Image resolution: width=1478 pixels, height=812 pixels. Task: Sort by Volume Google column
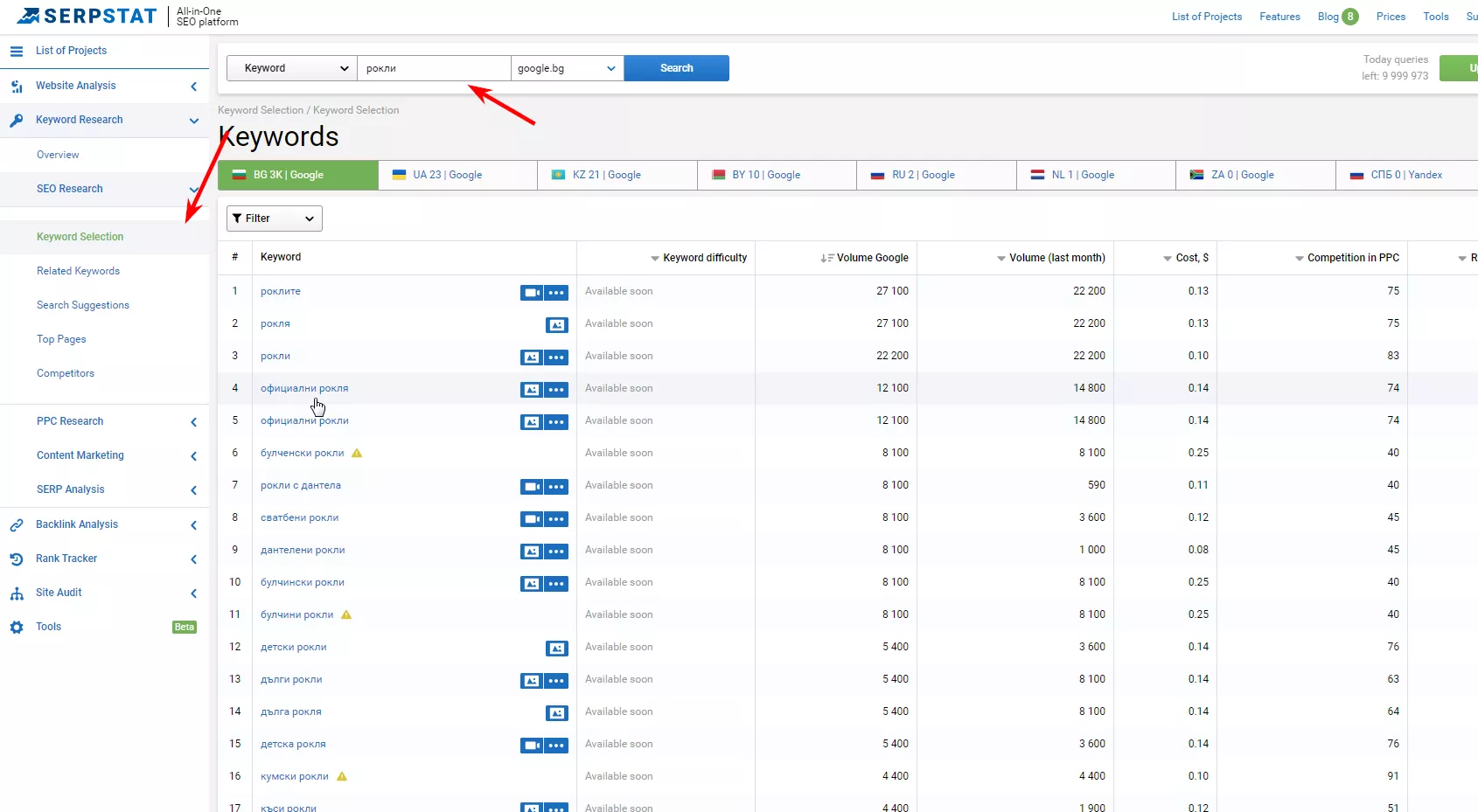[x=864, y=258]
